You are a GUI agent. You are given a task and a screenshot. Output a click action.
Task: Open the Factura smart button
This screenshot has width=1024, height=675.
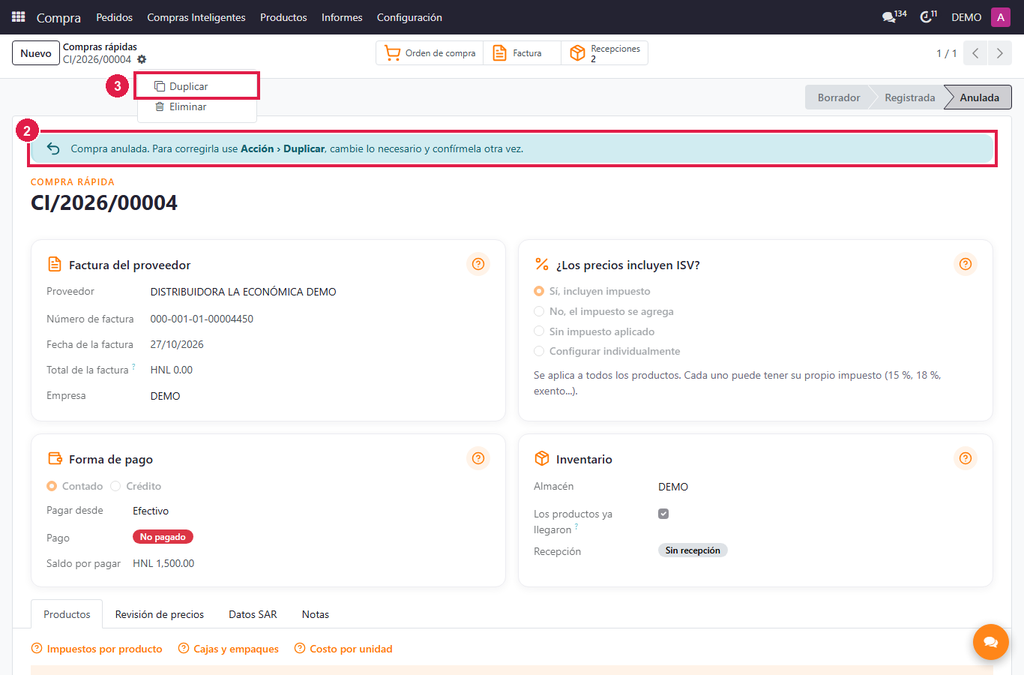tap(522, 54)
